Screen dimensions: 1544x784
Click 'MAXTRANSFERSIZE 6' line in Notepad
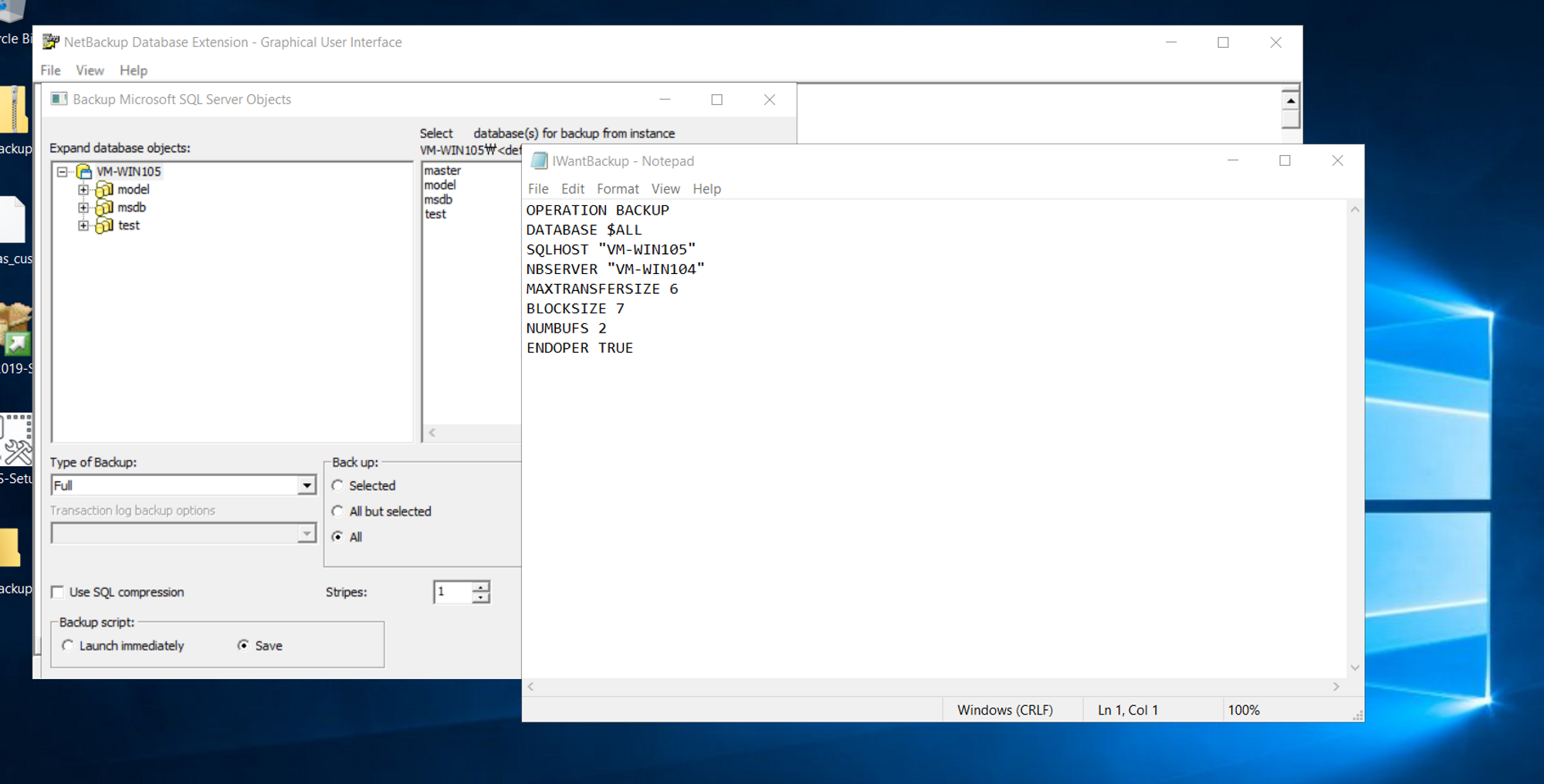[602, 289]
